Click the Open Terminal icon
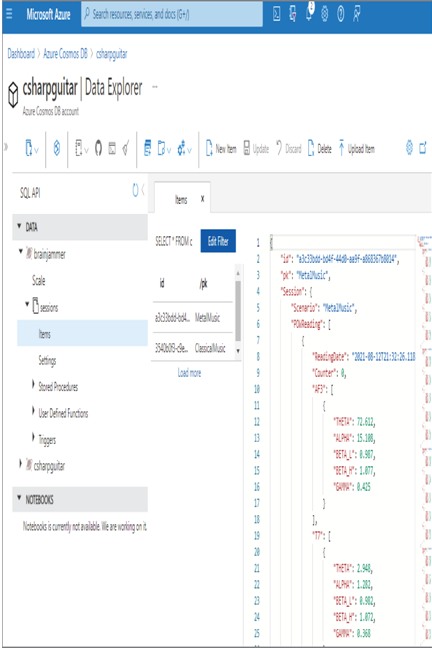The image size is (432, 649). click(112, 148)
